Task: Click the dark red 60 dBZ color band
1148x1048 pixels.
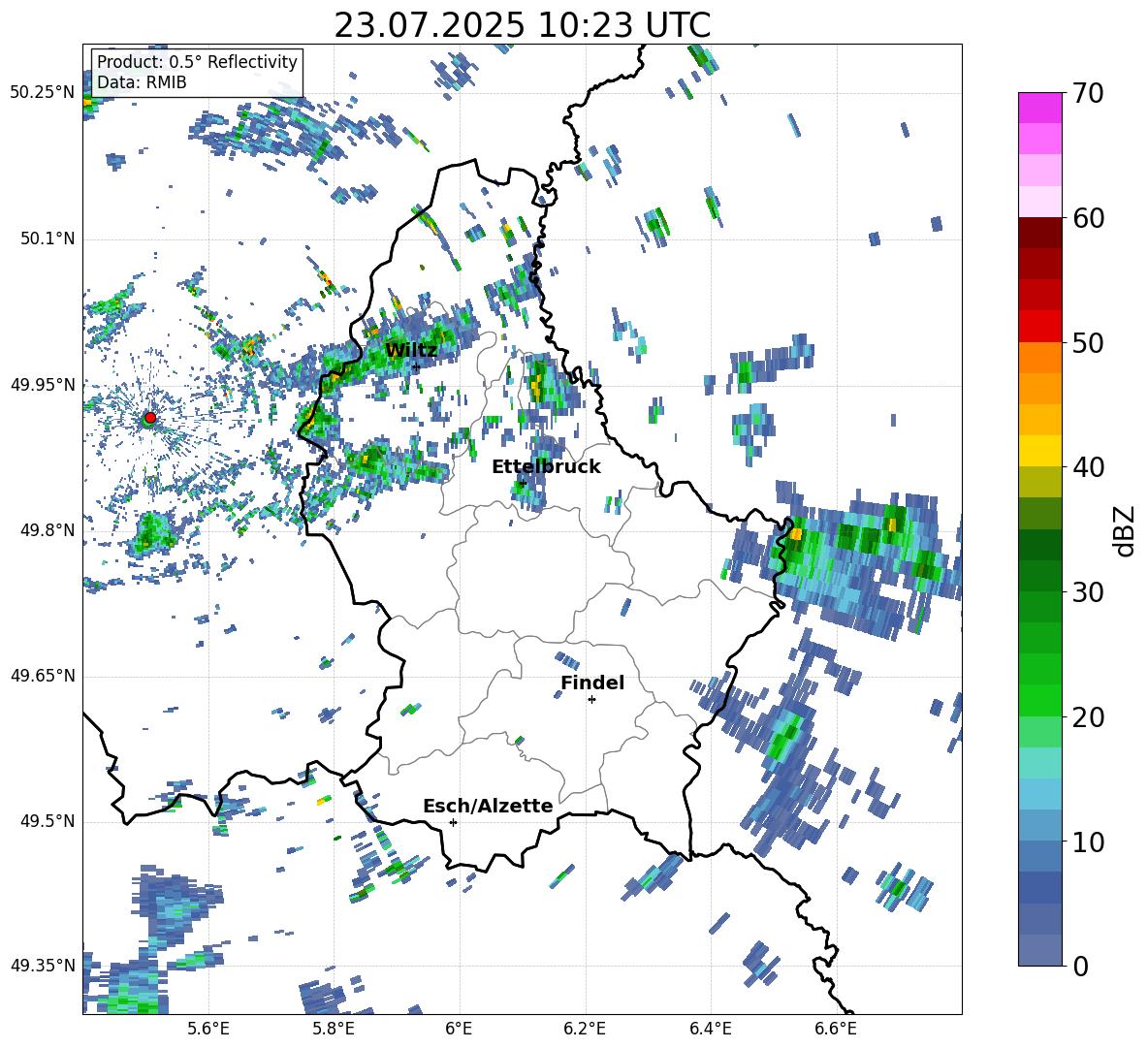Action: tap(1039, 233)
